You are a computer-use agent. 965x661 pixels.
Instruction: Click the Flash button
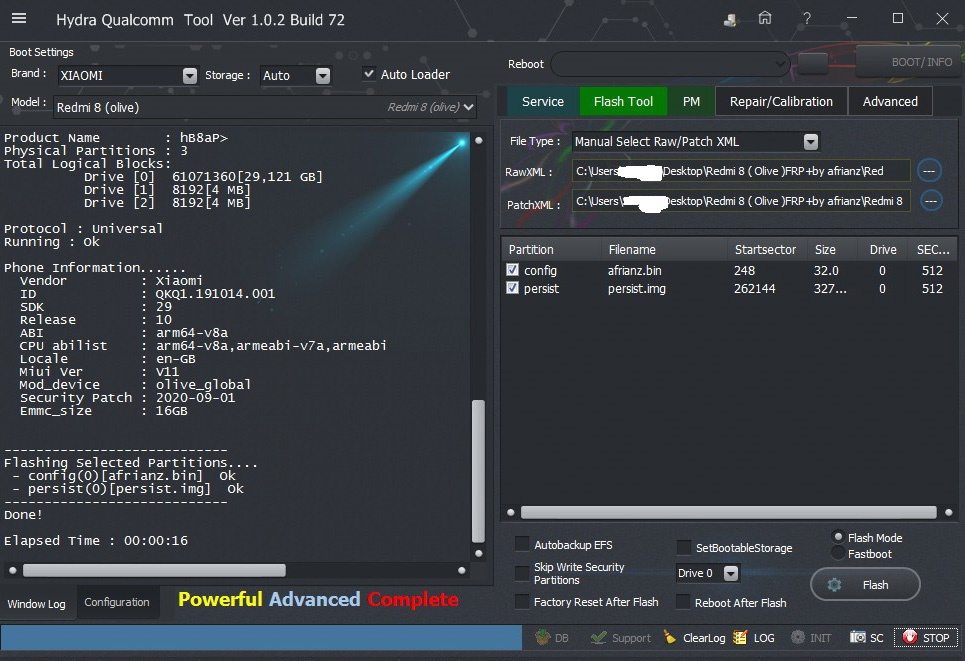click(x=865, y=585)
